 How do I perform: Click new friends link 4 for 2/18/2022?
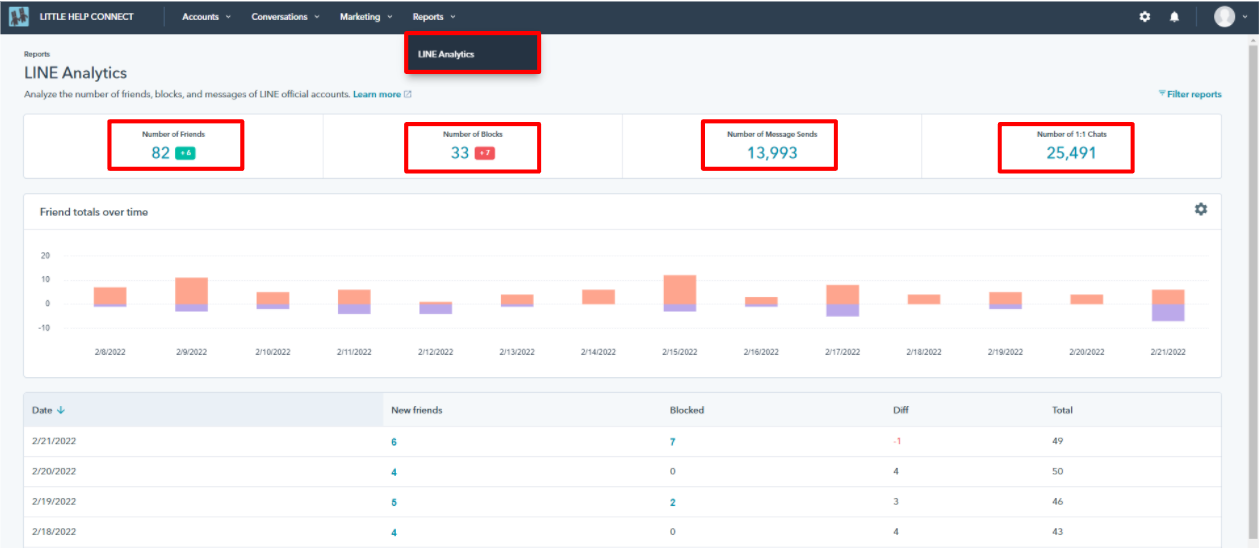tap(394, 533)
